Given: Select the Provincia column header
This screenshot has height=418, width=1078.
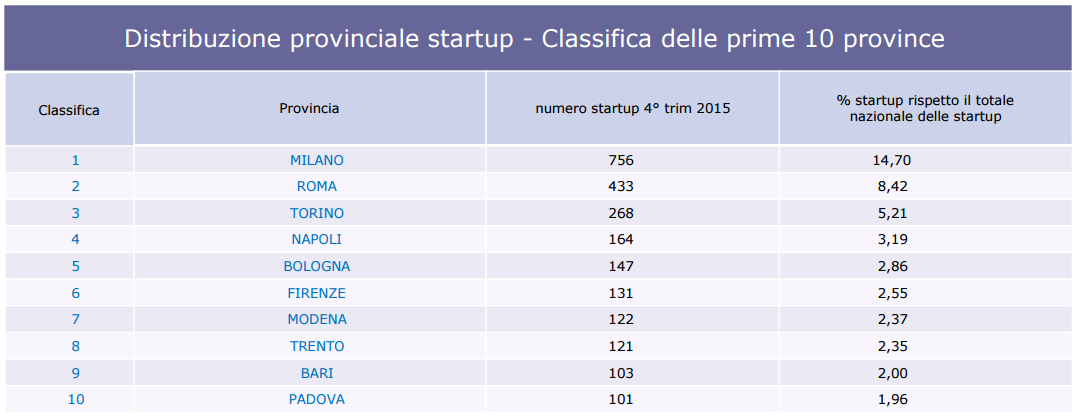Looking at the screenshot, I should pyautogui.click(x=309, y=108).
